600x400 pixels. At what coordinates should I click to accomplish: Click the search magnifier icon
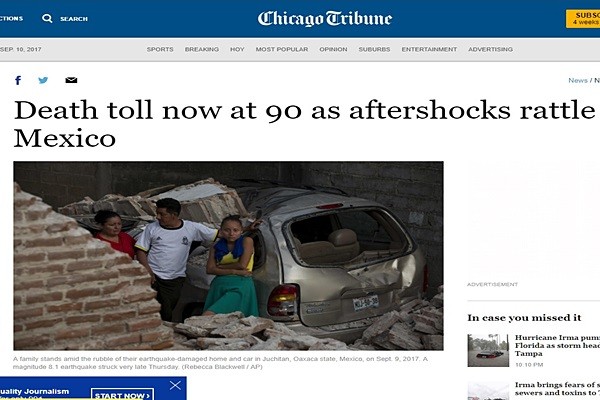[x=47, y=18]
